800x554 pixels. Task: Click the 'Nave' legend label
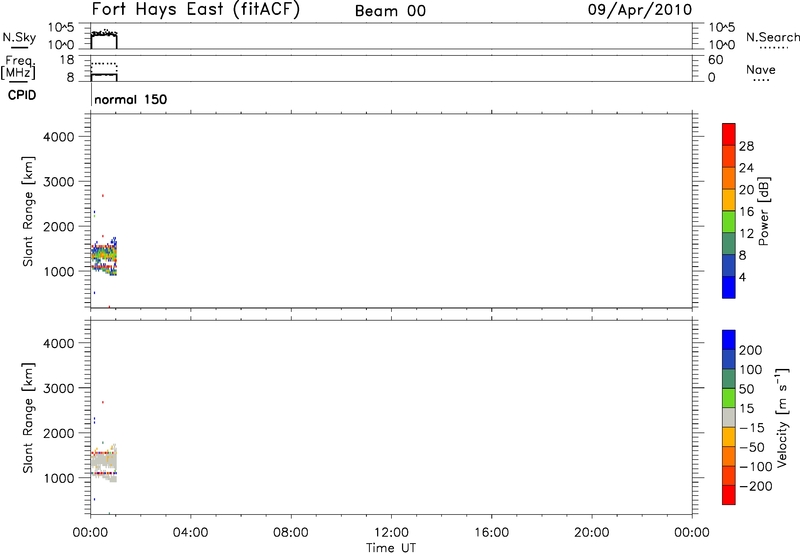(x=761, y=70)
